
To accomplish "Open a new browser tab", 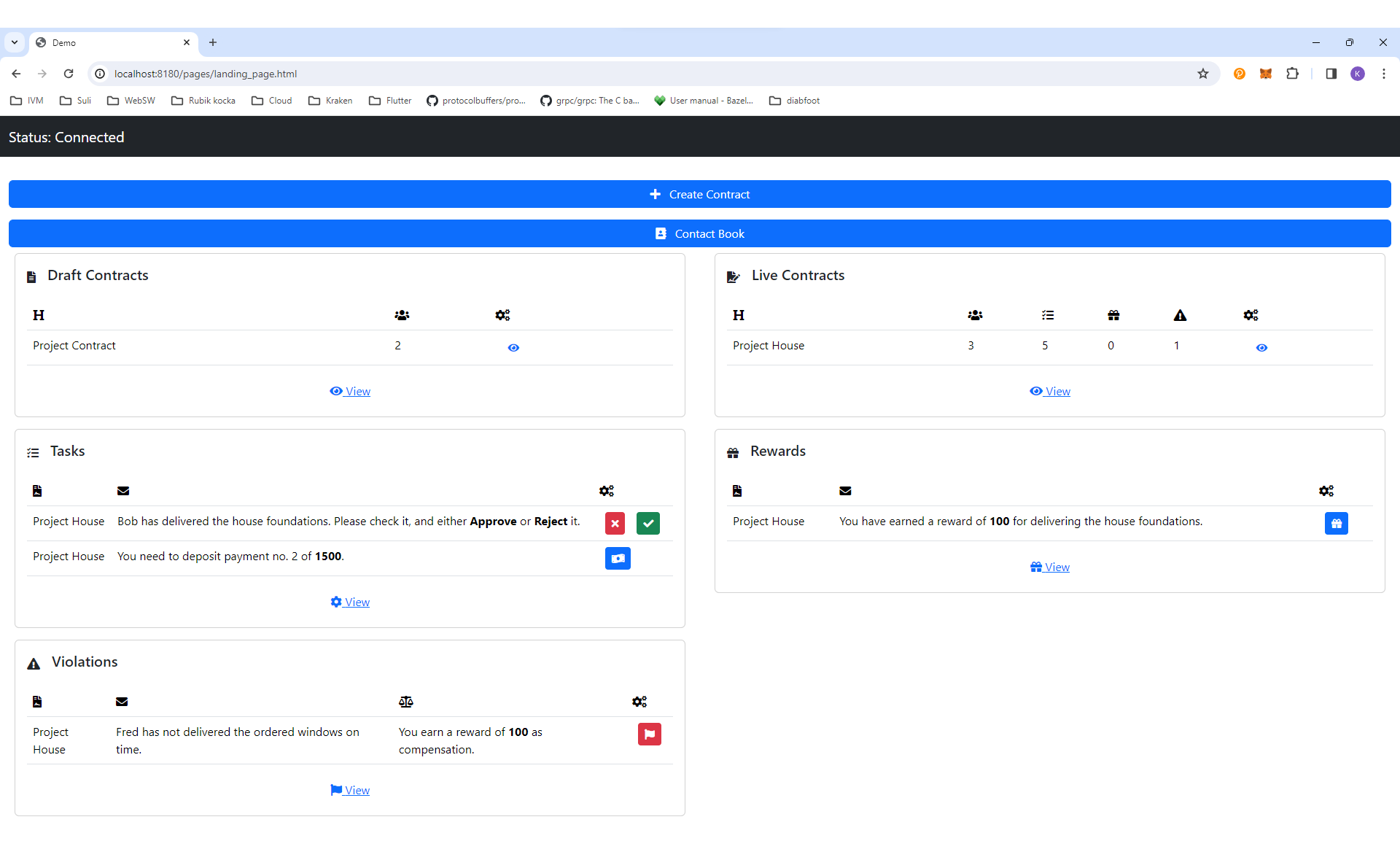I will pos(213,42).
